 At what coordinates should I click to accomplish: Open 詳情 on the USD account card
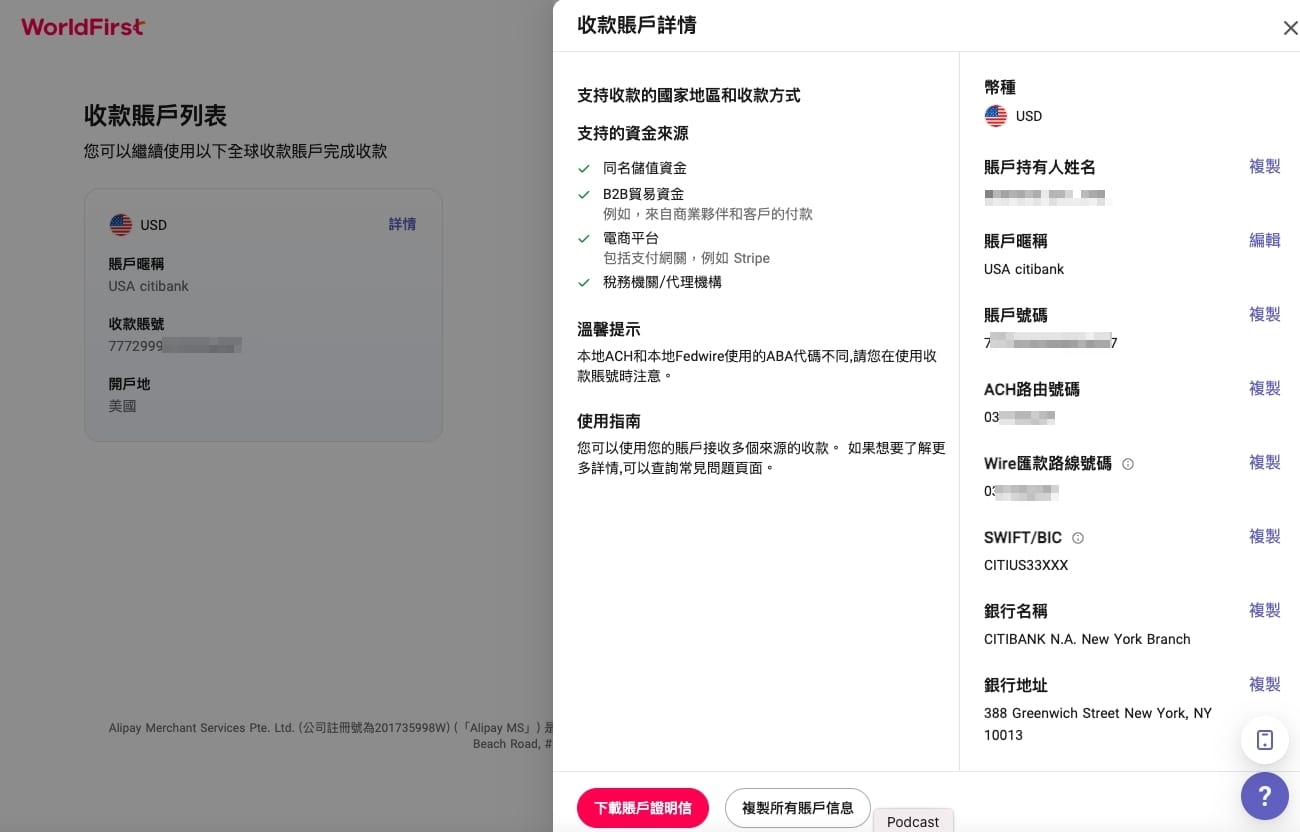(402, 224)
